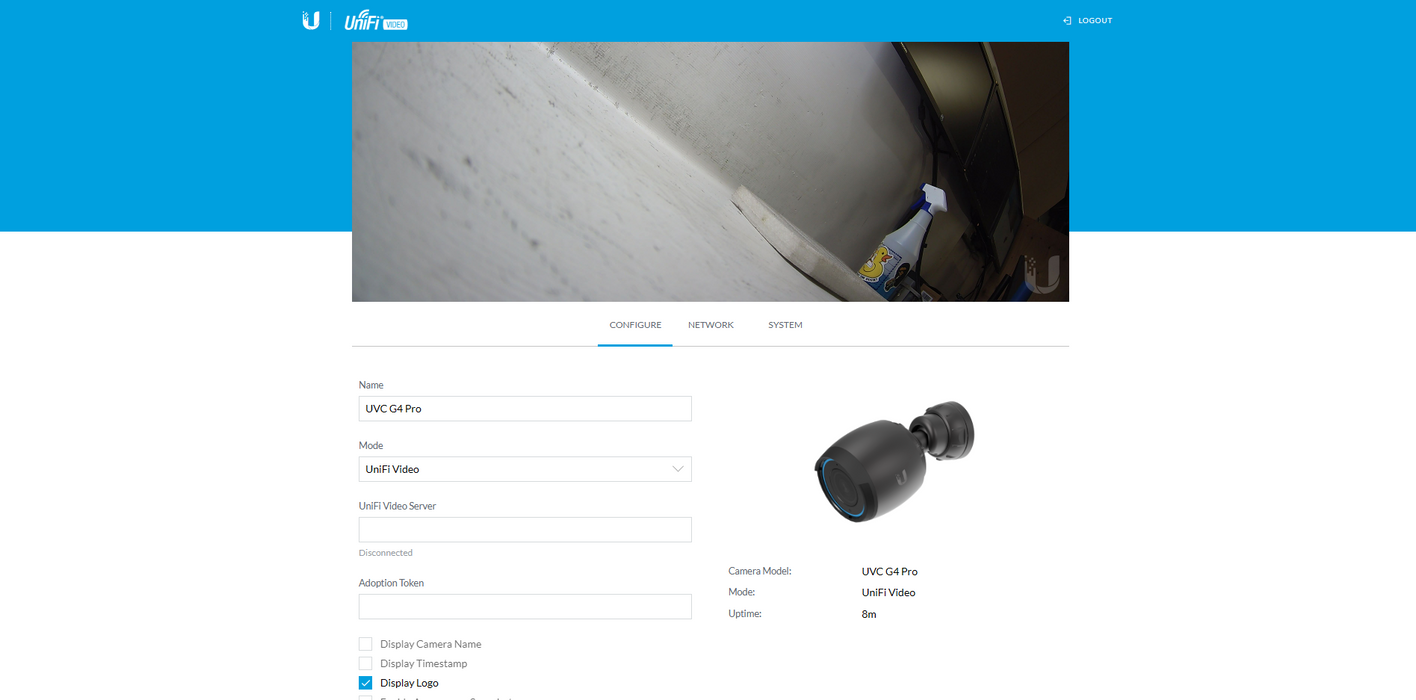Click the Ubiquiti U logo icon
The height and width of the screenshot is (700, 1416).
coord(311,20)
